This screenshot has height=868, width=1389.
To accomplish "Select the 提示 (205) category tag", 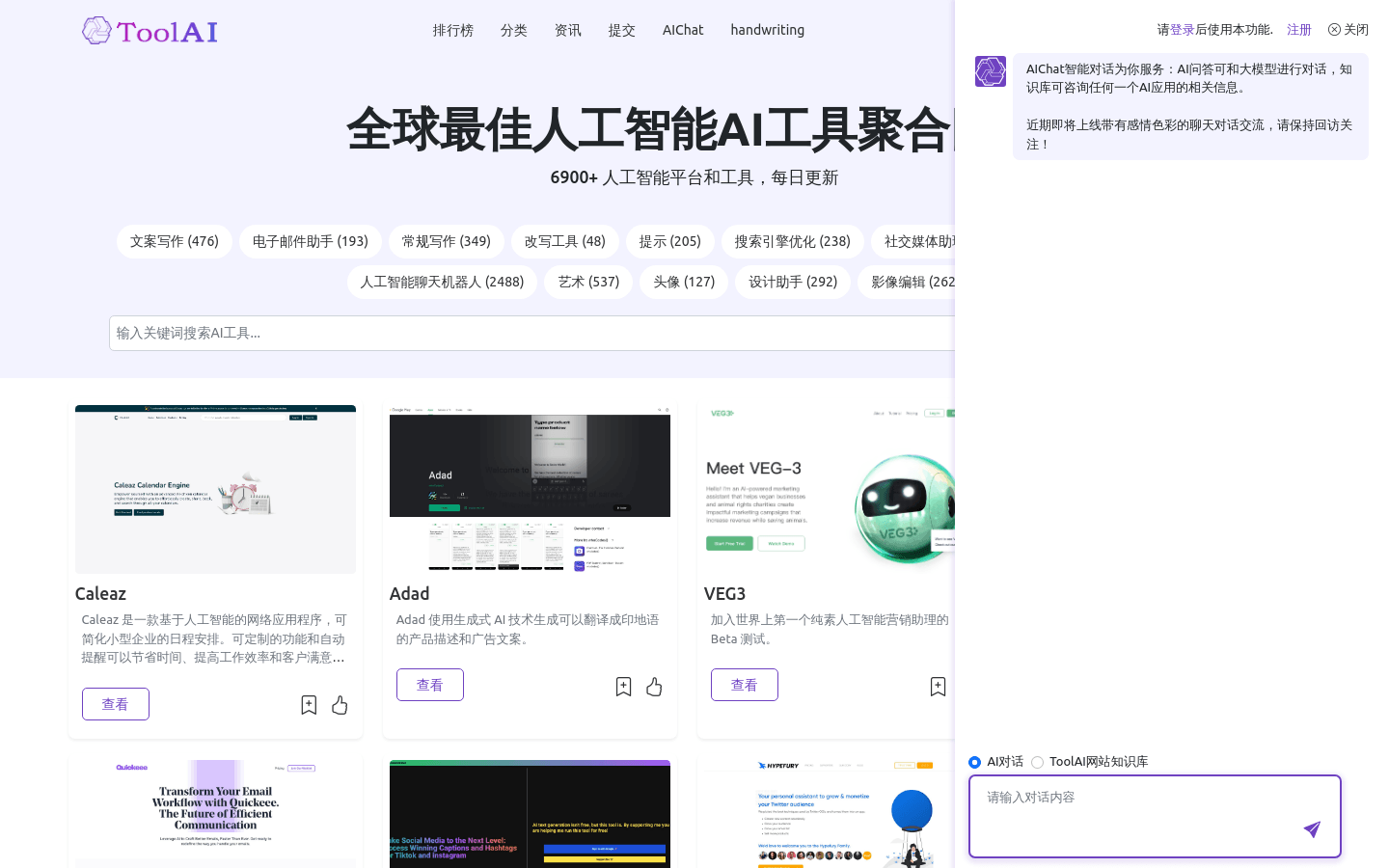I will [x=670, y=241].
